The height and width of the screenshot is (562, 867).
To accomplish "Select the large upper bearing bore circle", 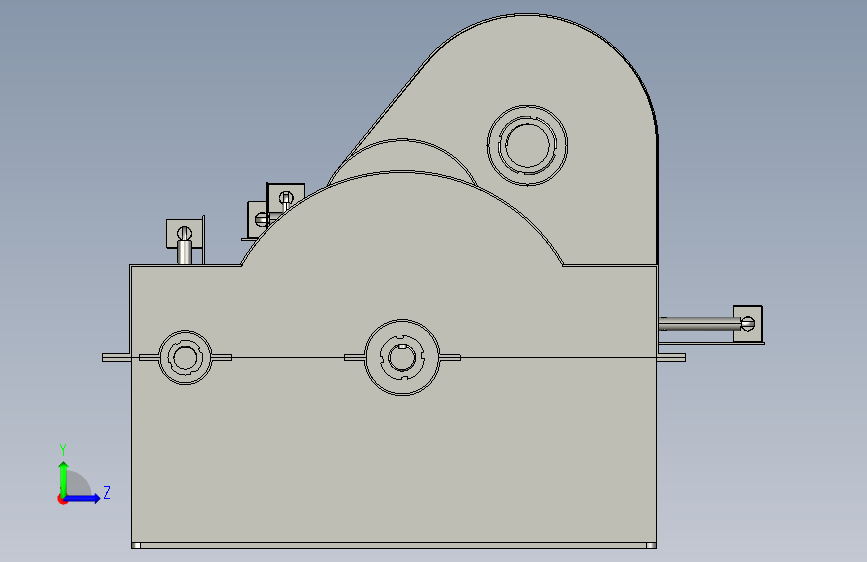I will click(527, 145).
